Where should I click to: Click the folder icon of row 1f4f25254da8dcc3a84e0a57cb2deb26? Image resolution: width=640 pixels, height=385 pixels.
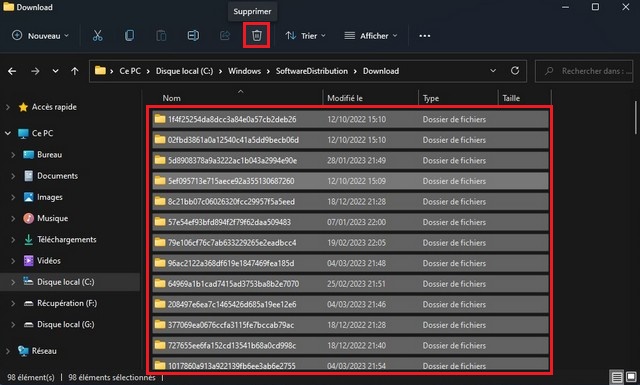coord(160,119)
